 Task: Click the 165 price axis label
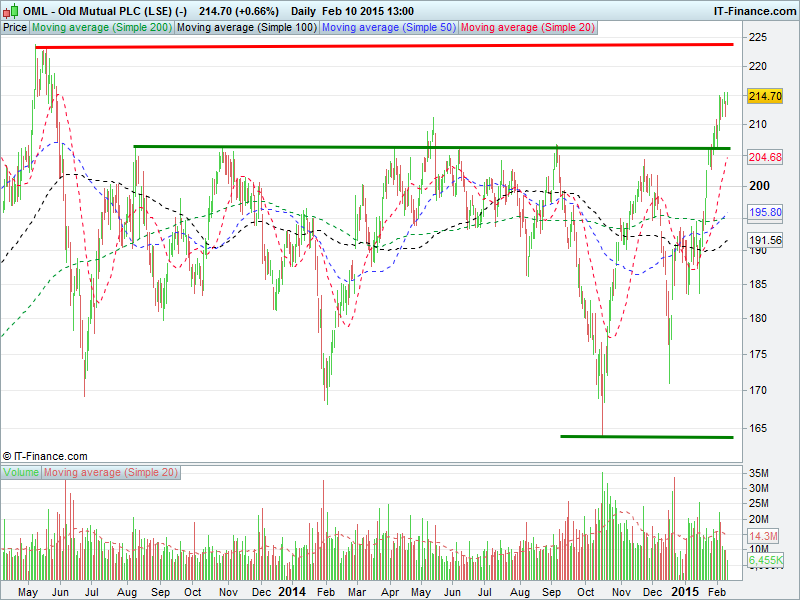click(x=758, y=429)
